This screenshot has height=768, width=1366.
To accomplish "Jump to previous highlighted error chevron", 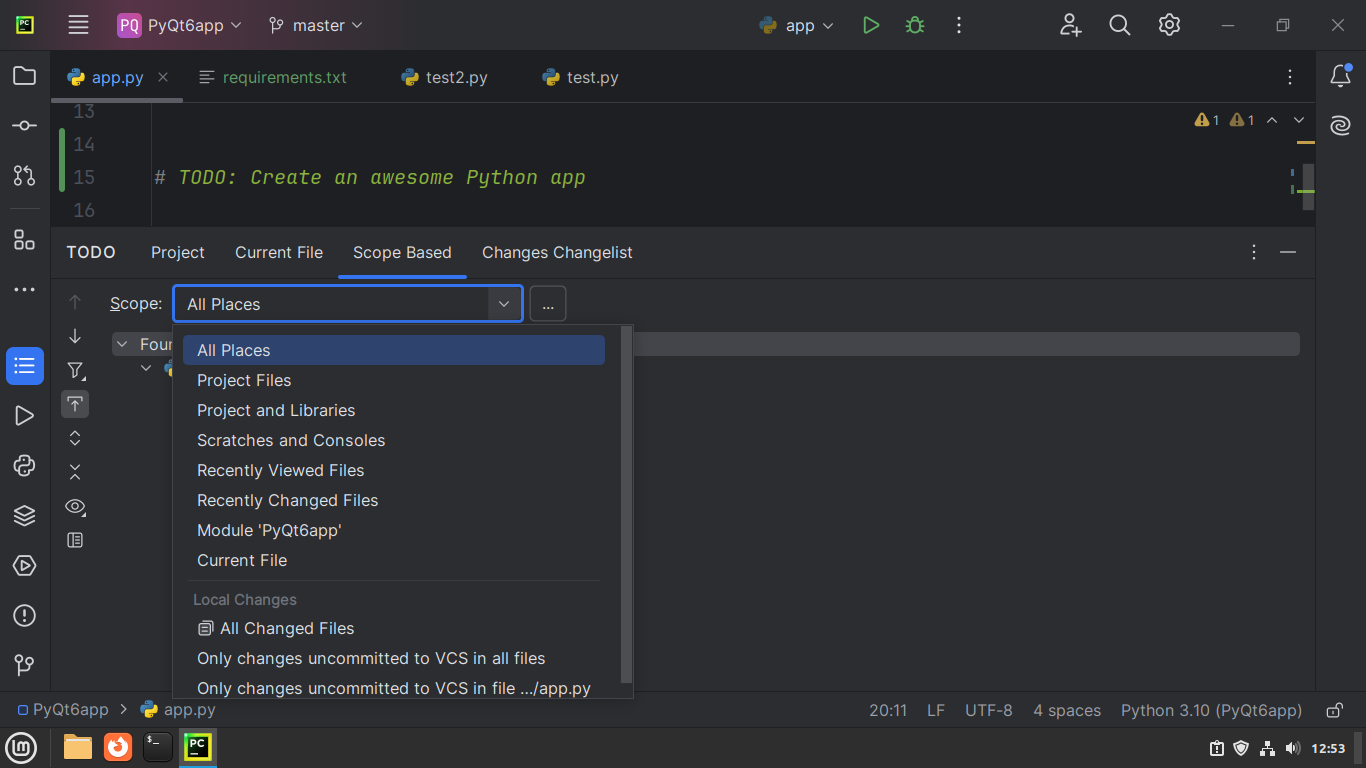I will pyautogui.click(x=1272, y=120).
